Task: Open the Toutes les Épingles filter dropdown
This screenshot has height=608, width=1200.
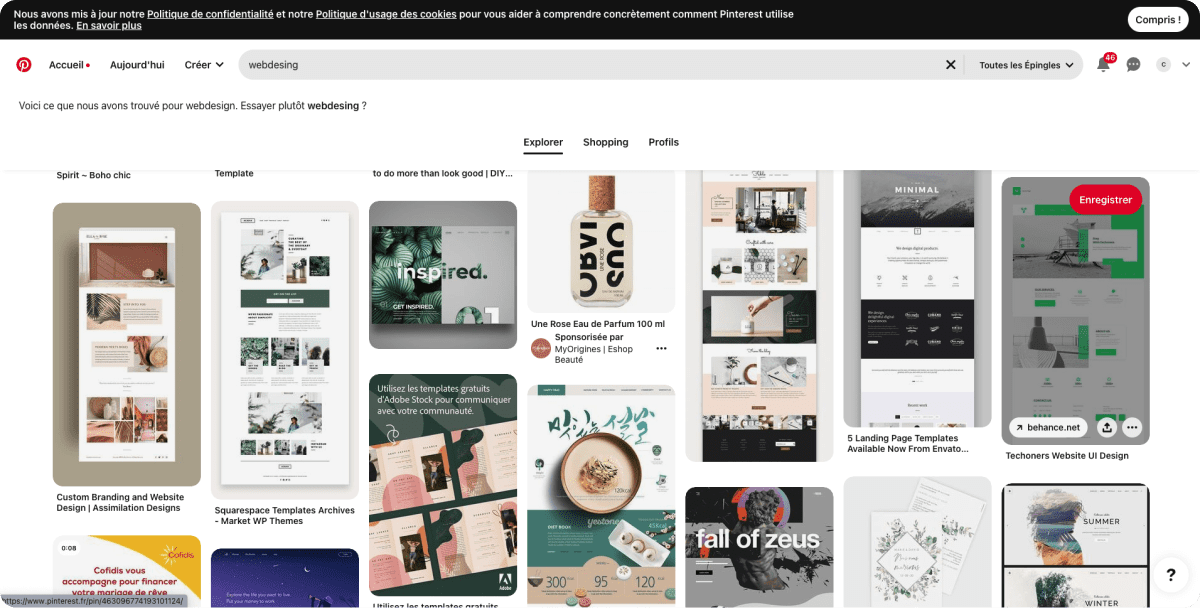Action: pos(1021,64)
